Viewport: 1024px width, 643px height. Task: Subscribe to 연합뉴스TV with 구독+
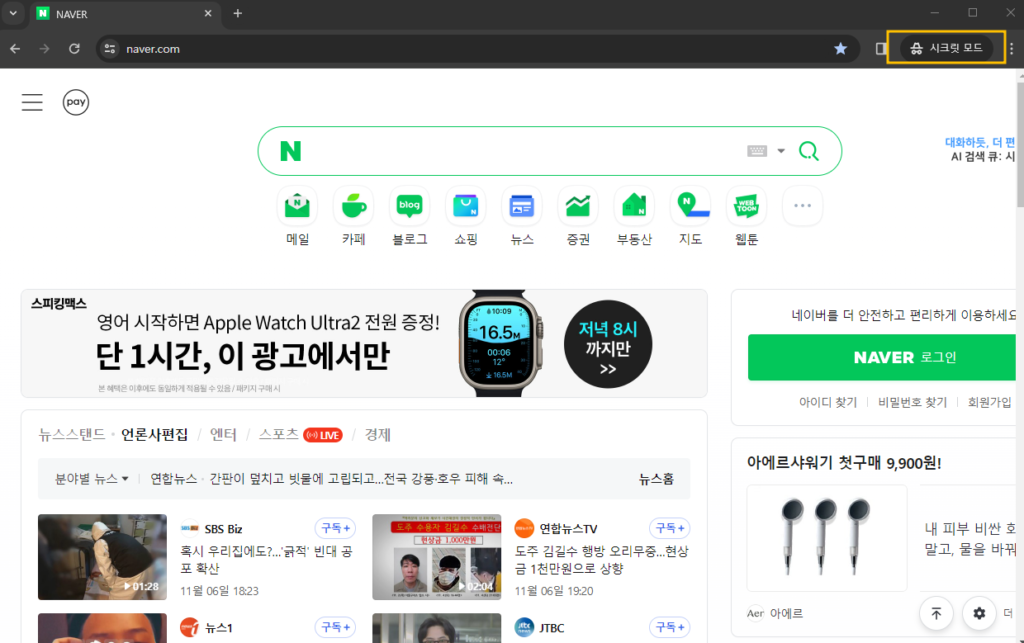(x=669, y=528)
